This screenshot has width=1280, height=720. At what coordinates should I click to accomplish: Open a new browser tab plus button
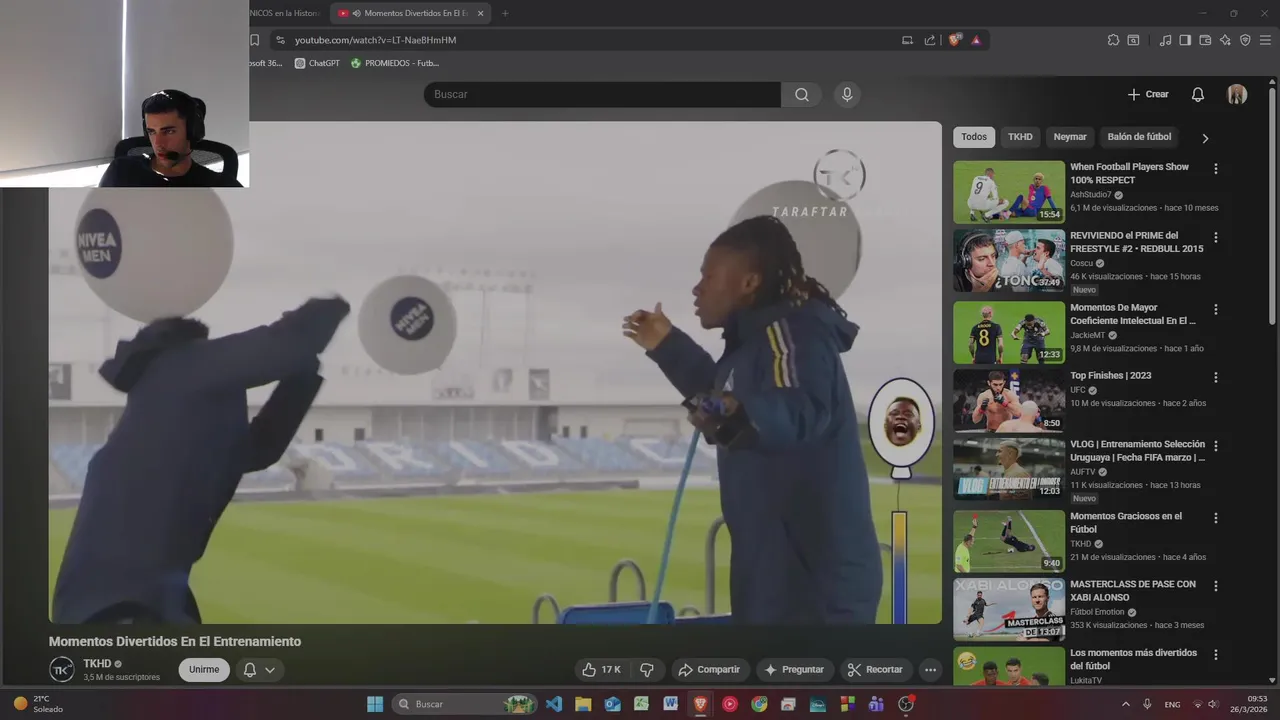pyautogui.click(x=505, y=13)
